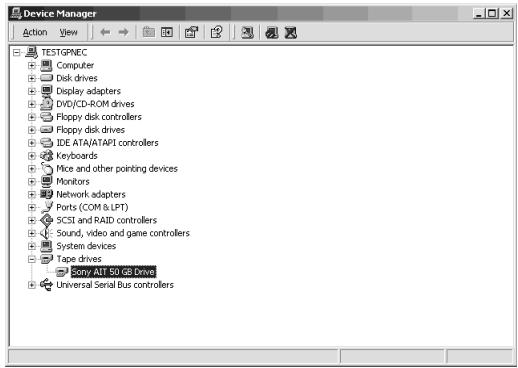Viewport: 518px width, 368px height.
Task: Click the Sony AIT drive icon
Action: [62, 272]
